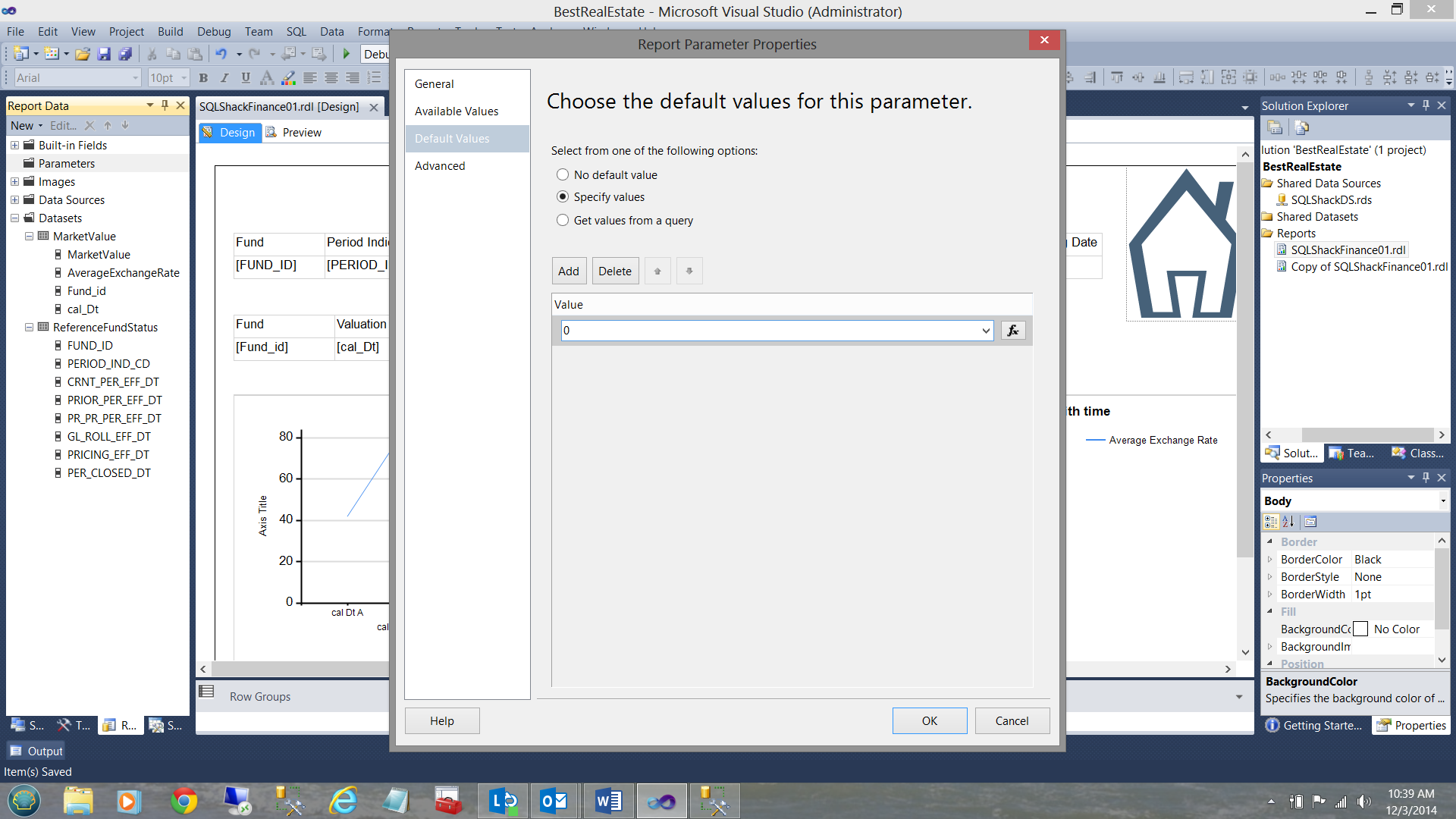
Task: Open the Value combo box dropdown arrow
Action: coord(985,331)
